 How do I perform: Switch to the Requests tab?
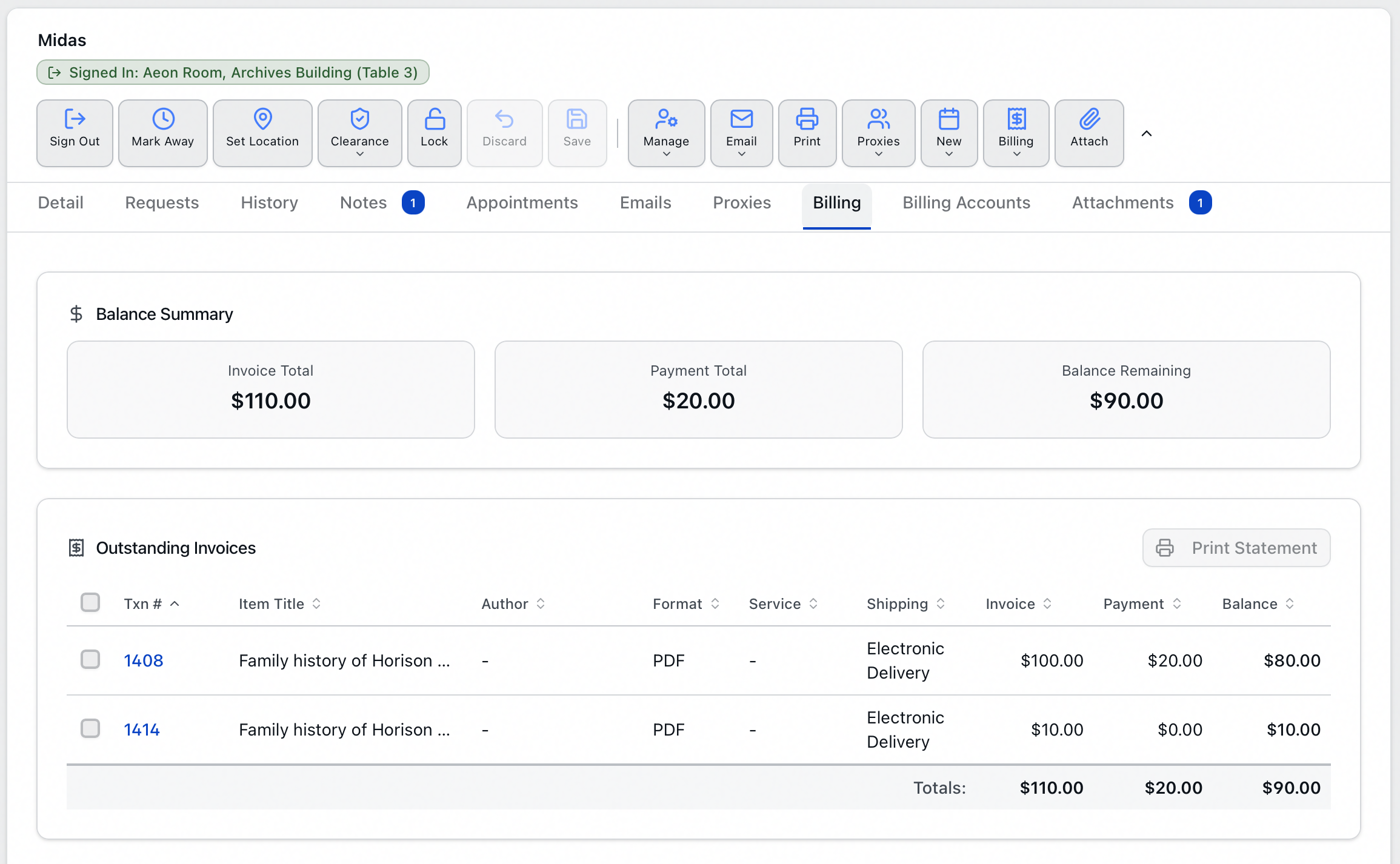coord(162,203)
